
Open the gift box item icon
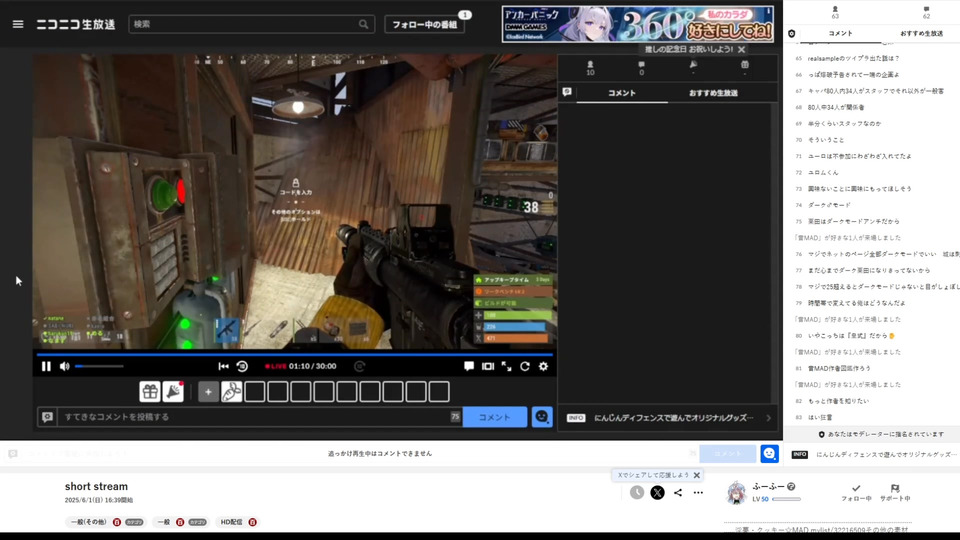[150, 391]
